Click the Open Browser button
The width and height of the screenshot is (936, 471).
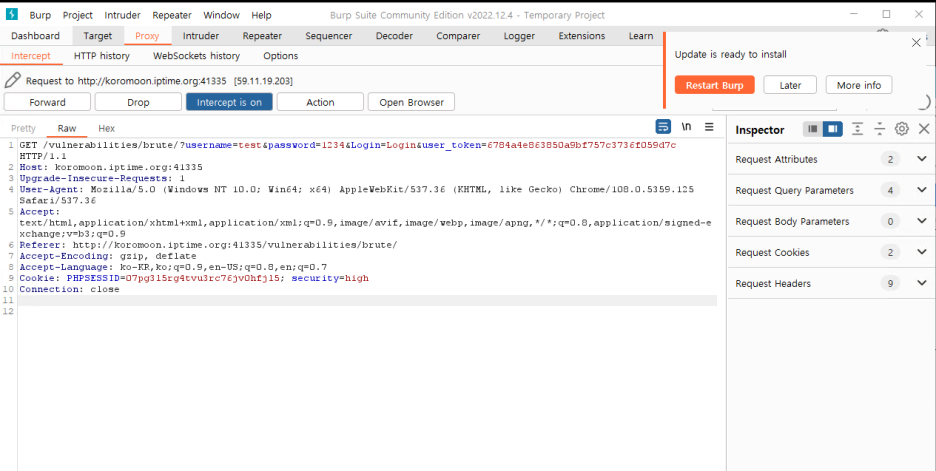coord(411,102)
